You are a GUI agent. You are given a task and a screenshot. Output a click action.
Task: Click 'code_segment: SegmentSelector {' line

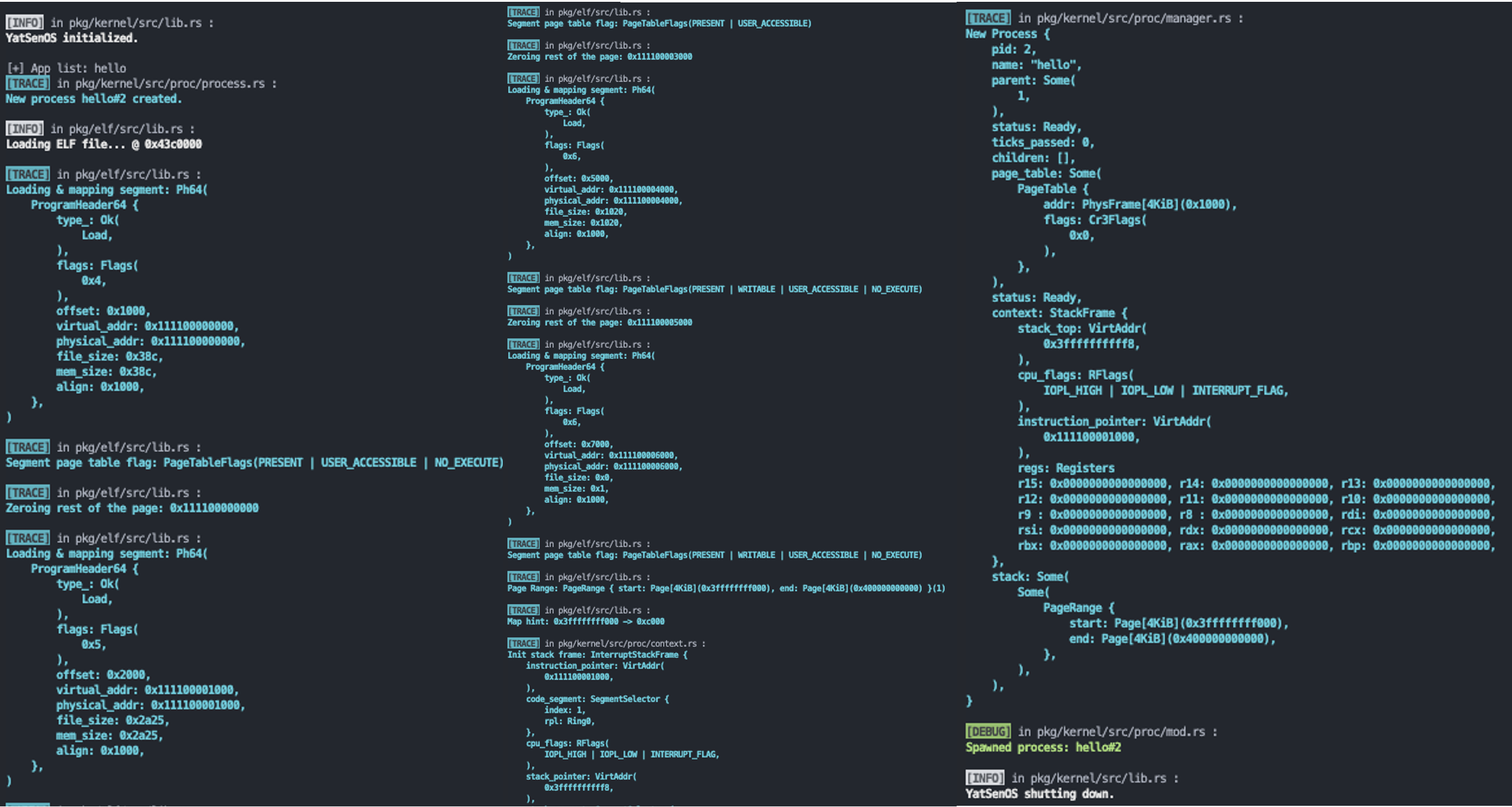tap(597, 698)
